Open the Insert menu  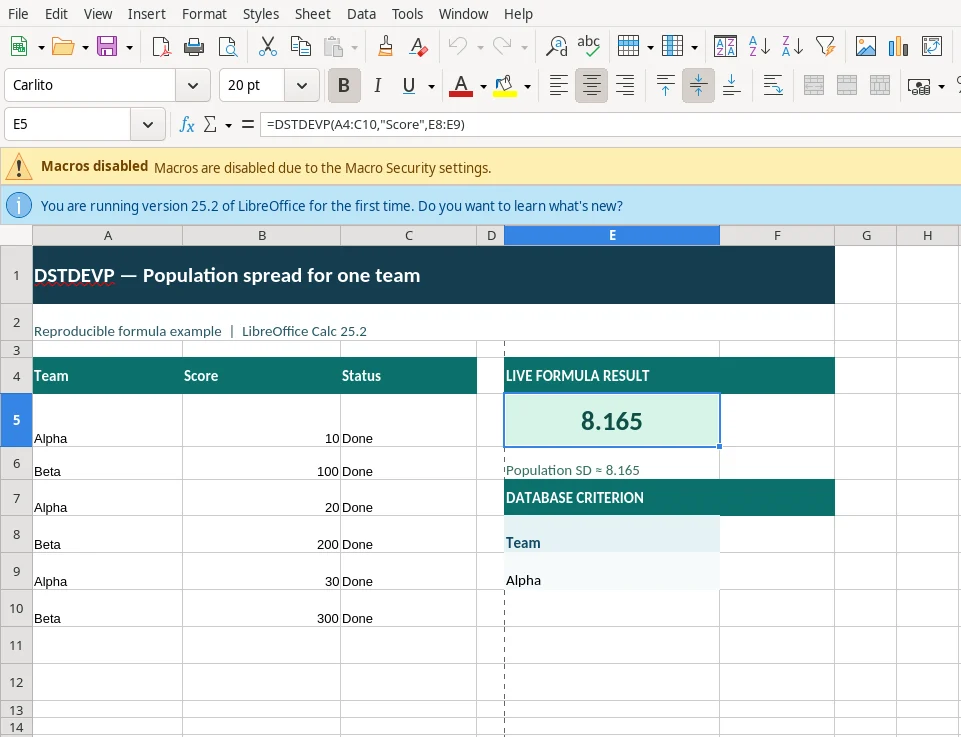[x=146, y=13]
